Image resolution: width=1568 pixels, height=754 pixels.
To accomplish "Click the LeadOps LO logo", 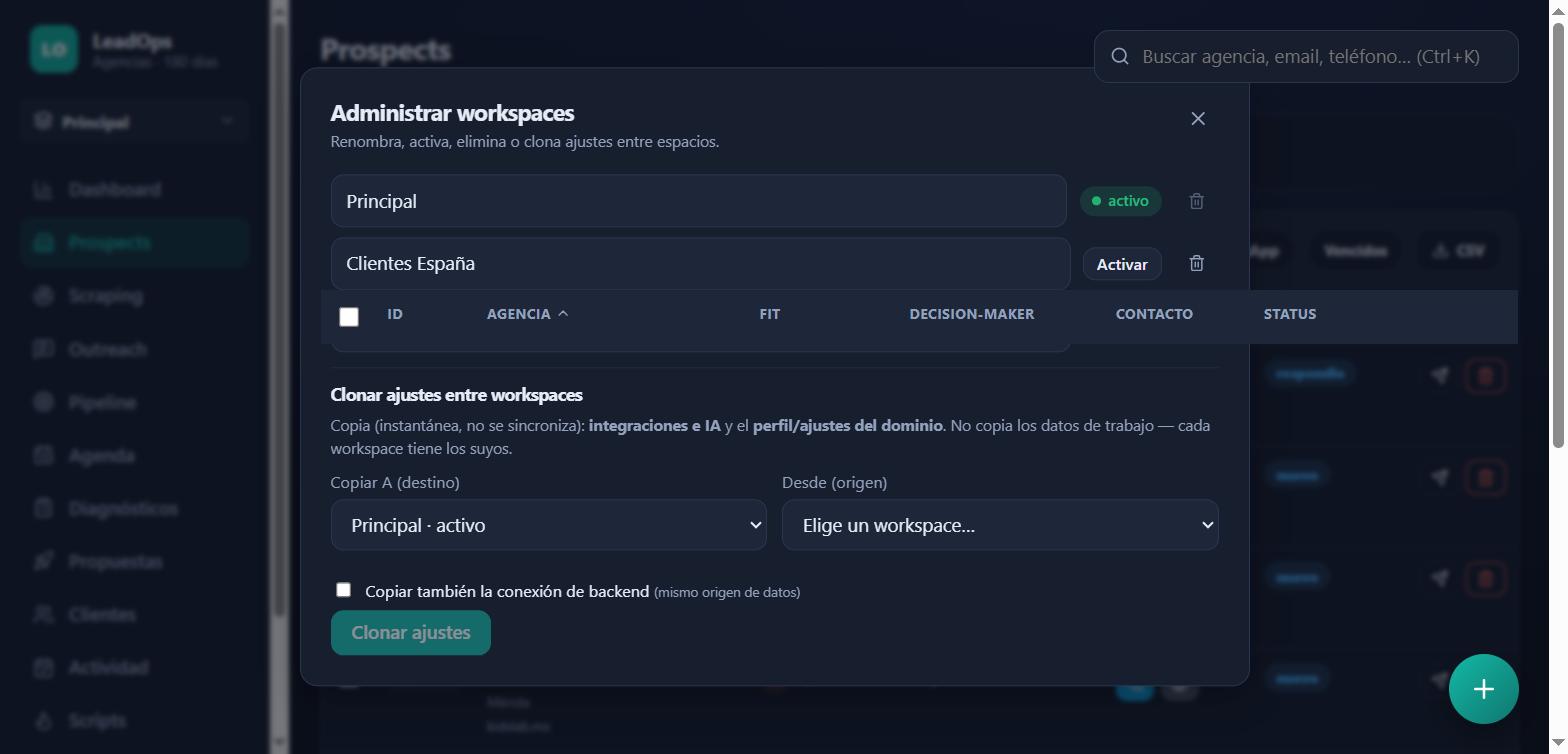I will [54, 49].
